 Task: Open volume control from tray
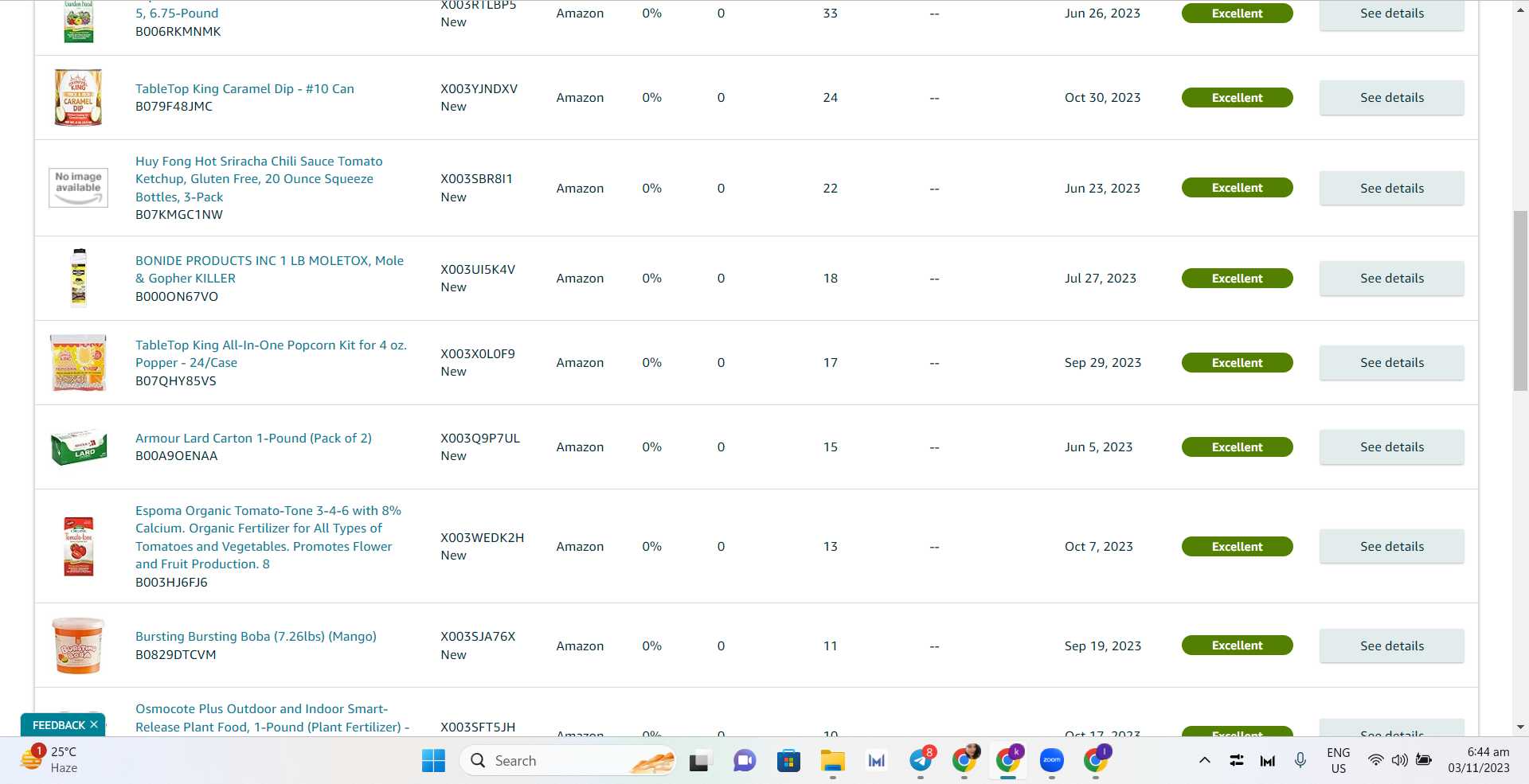(1399, 760)
